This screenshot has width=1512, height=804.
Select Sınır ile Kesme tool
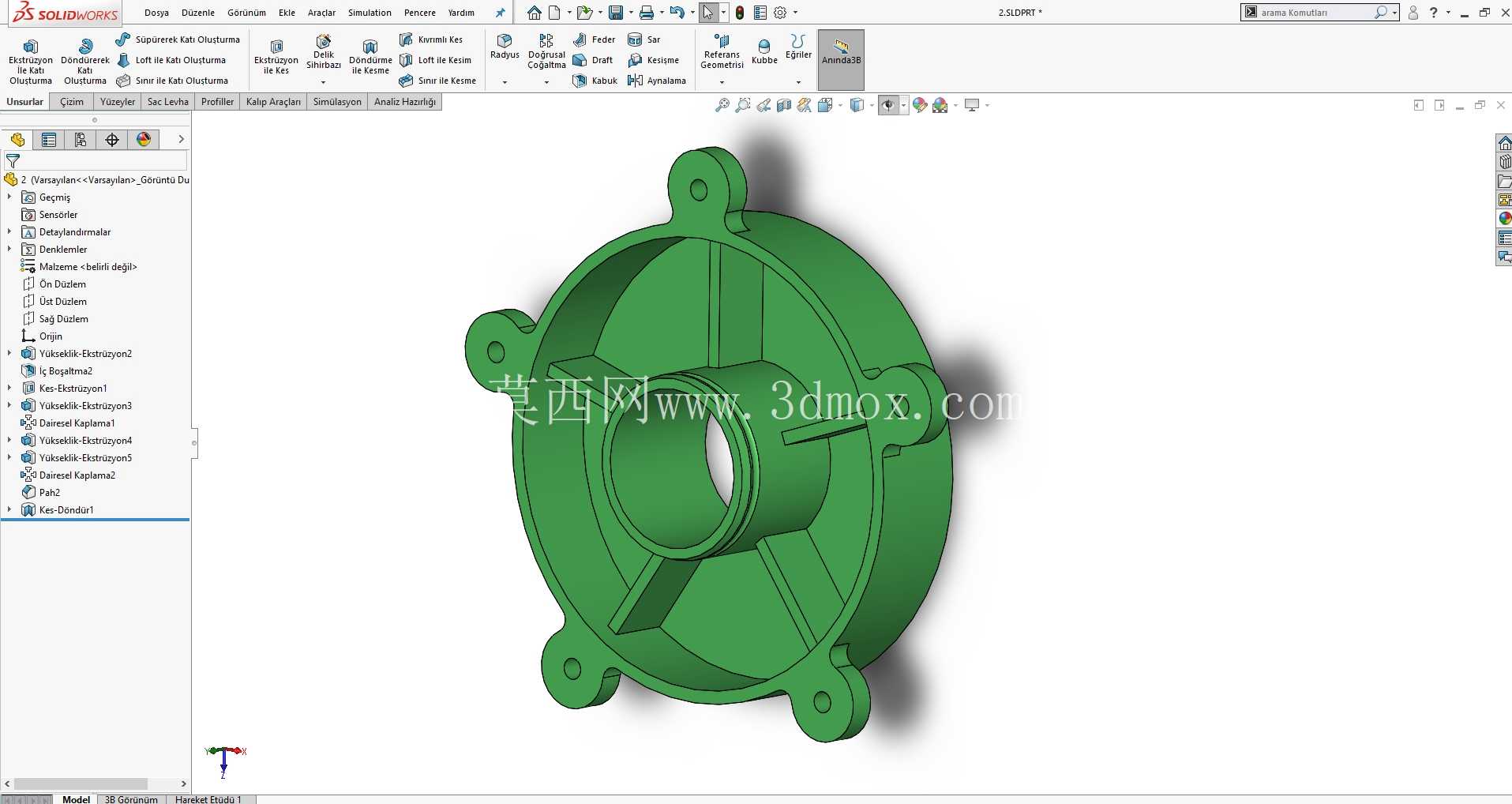(437, 81)
